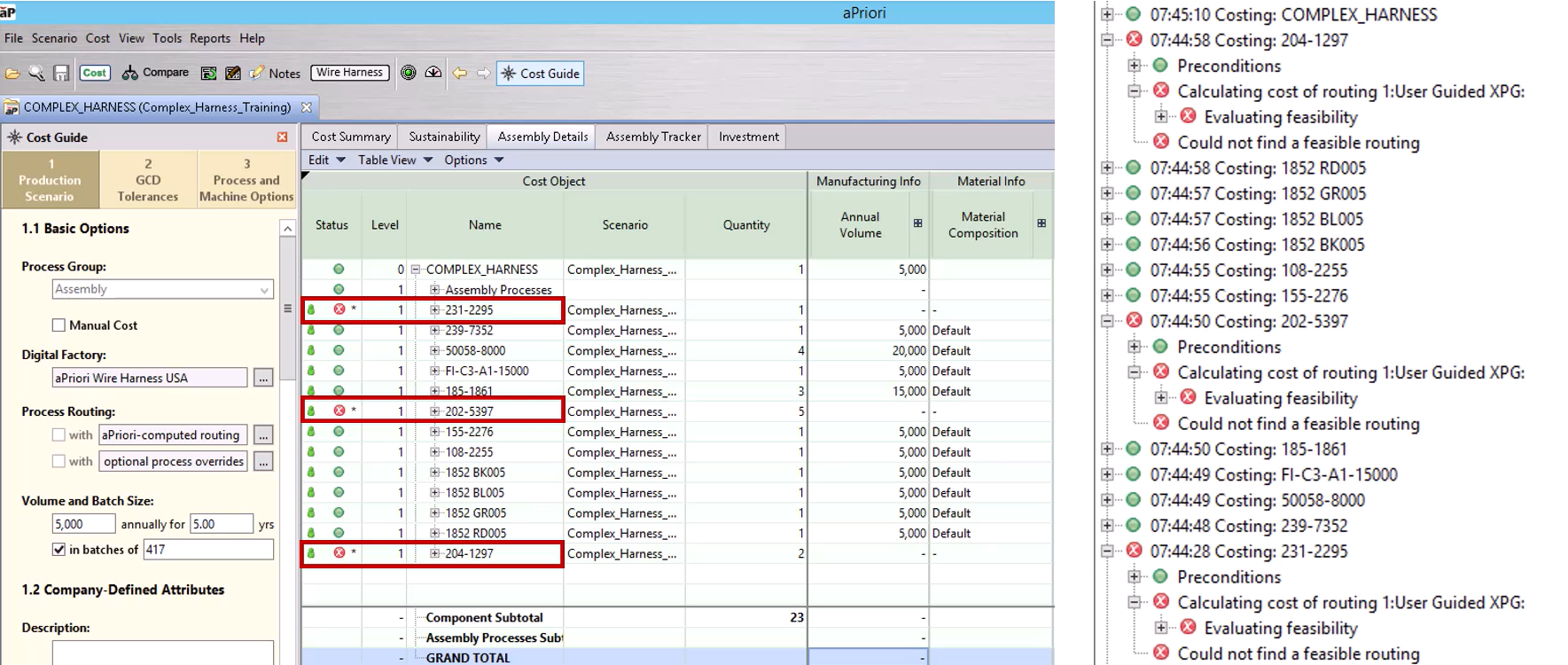Open the Options dropdown

click(x=474, y=160)
